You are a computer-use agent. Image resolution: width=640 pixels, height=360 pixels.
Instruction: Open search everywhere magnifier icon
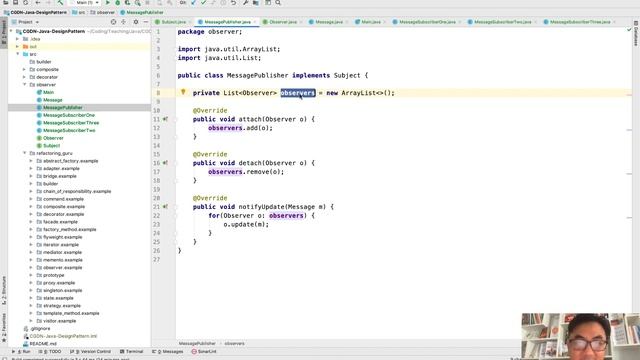click(x=278, y=3)
